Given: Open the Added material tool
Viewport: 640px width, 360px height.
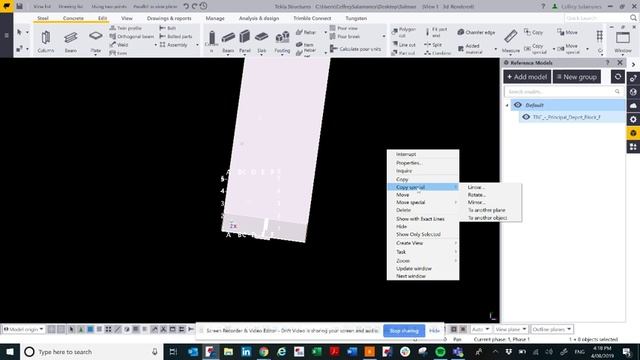Looking at the screenshot, I should click(x=469, y=49).
